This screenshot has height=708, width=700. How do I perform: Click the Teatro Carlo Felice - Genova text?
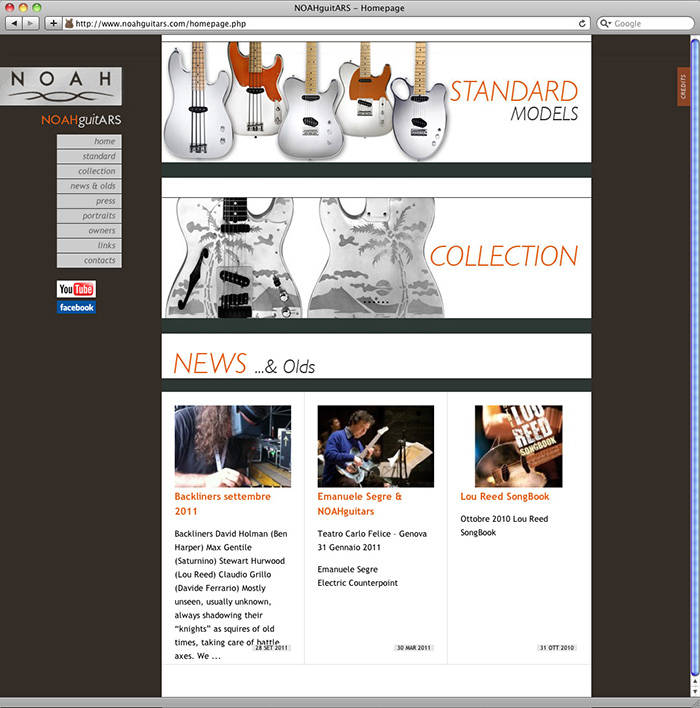372,534
